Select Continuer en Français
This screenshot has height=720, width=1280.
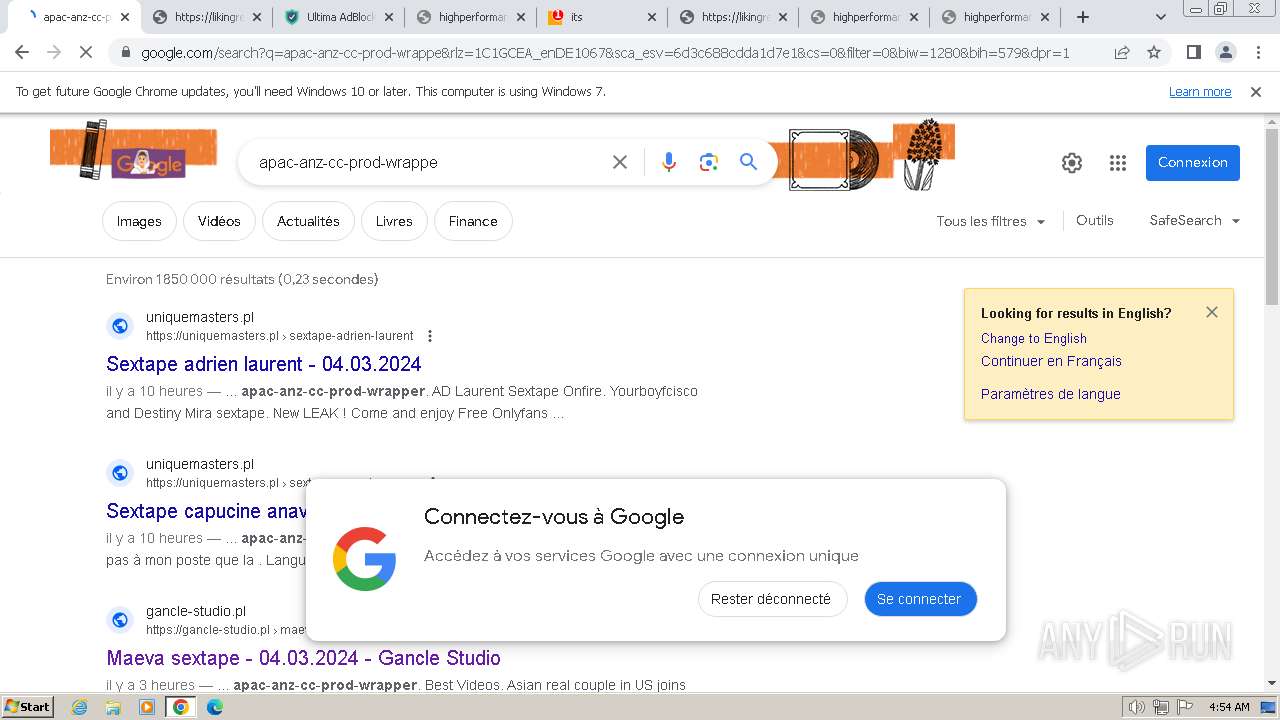pyautogui.click(x=1051, y=361)
